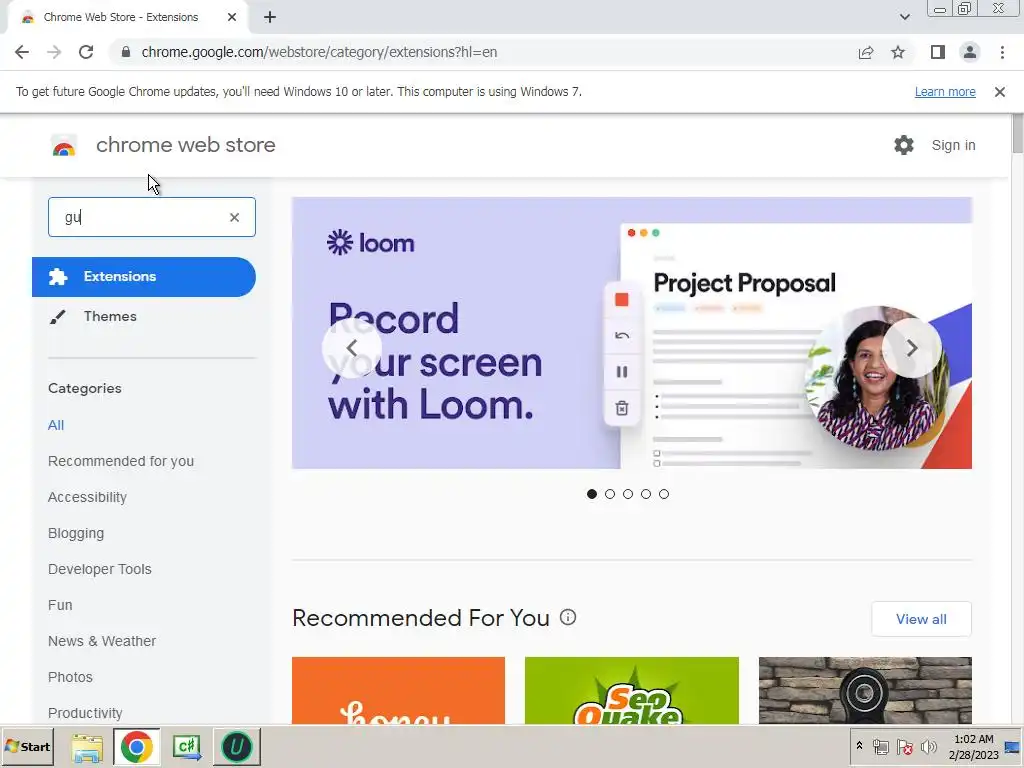Open the Productivity category
The width and height of the screenshot is (1024, 768).
click(86, 713)
